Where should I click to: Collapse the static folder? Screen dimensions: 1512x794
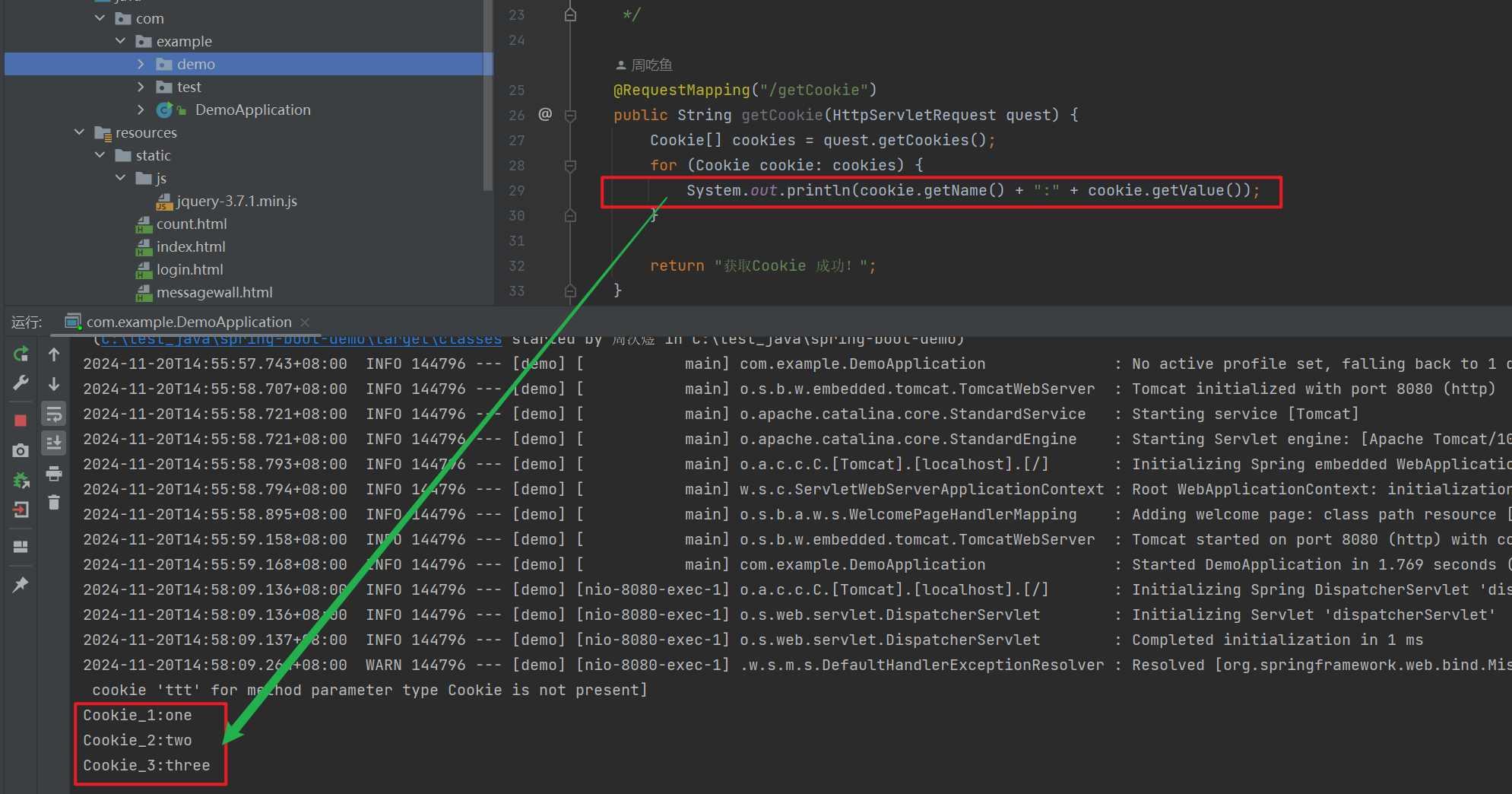(100, 154)
